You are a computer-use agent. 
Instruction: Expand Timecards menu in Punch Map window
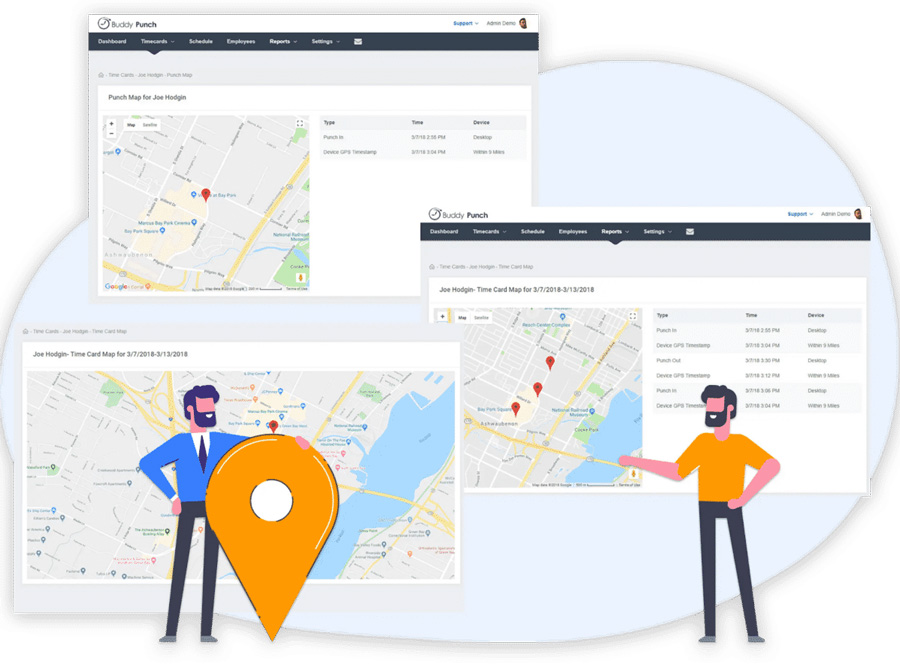[157, 41]
